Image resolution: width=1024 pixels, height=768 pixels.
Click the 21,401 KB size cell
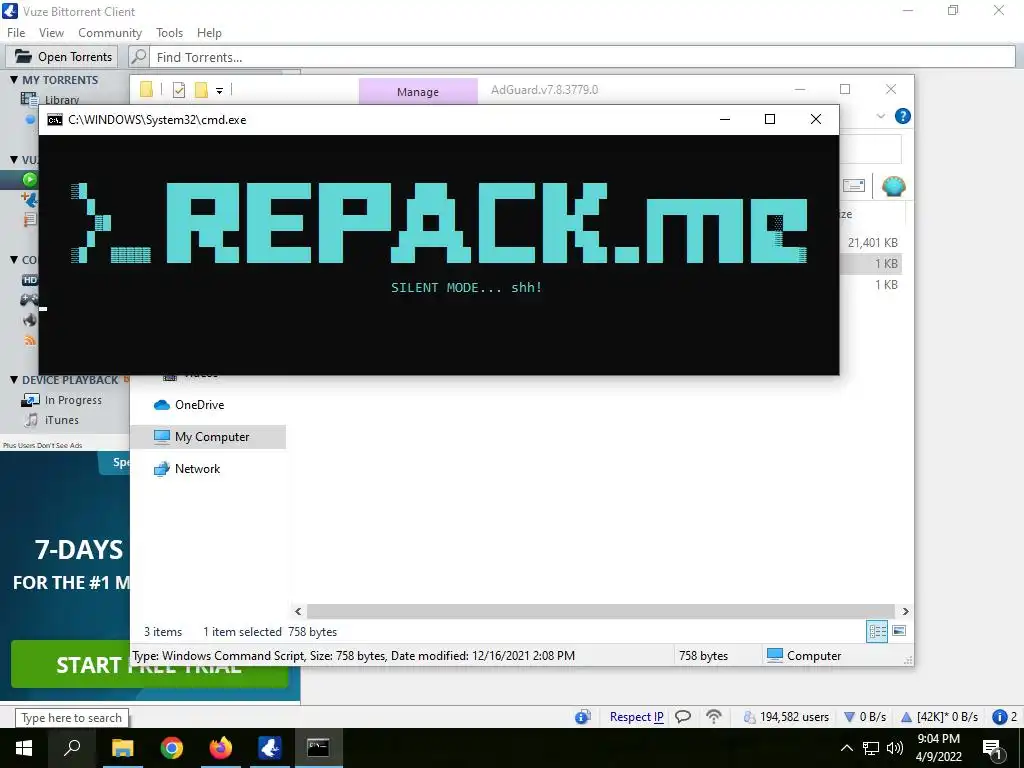click(872, 243)
